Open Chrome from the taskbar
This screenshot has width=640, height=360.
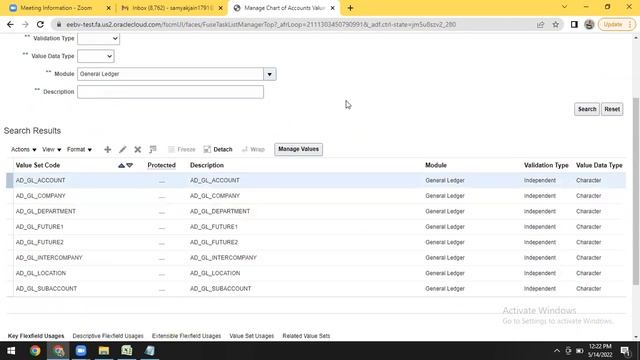tap(35, 351)
